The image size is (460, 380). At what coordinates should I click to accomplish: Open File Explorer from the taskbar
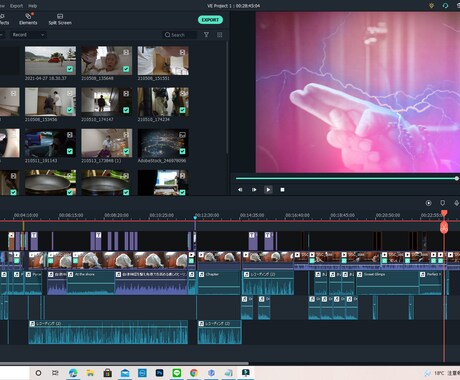[x=90, y=373]
